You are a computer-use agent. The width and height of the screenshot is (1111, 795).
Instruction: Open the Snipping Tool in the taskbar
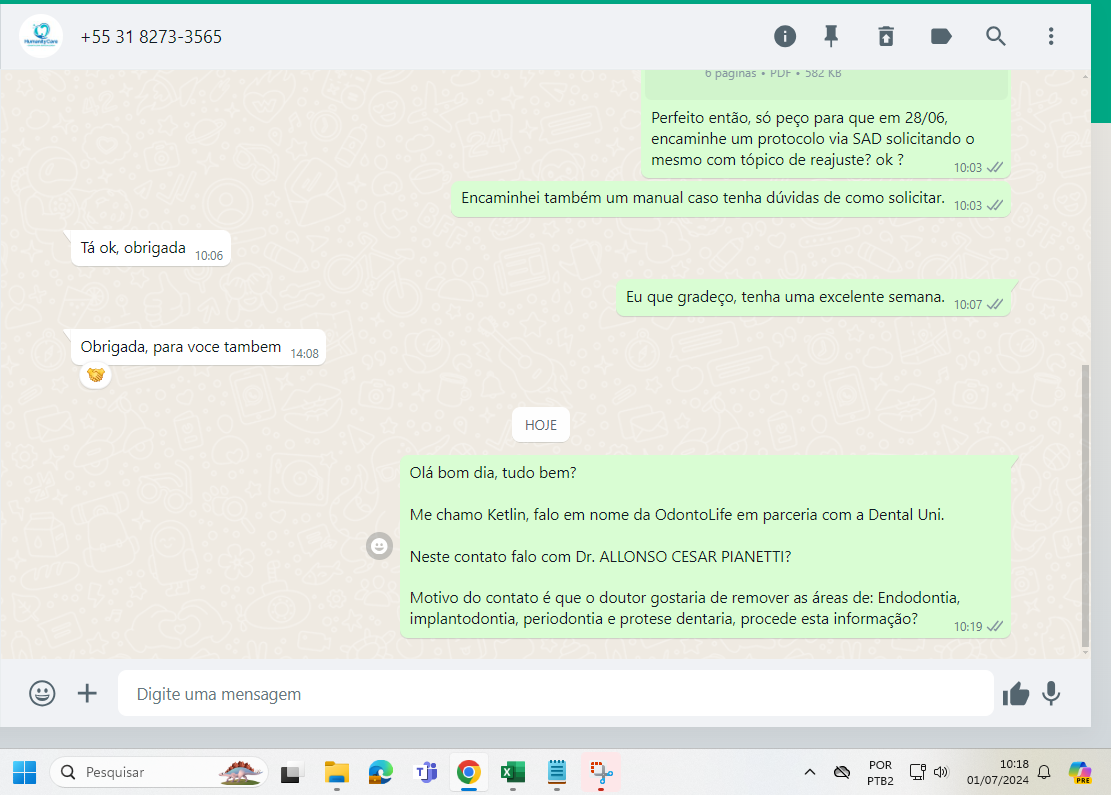pos(601,772)
